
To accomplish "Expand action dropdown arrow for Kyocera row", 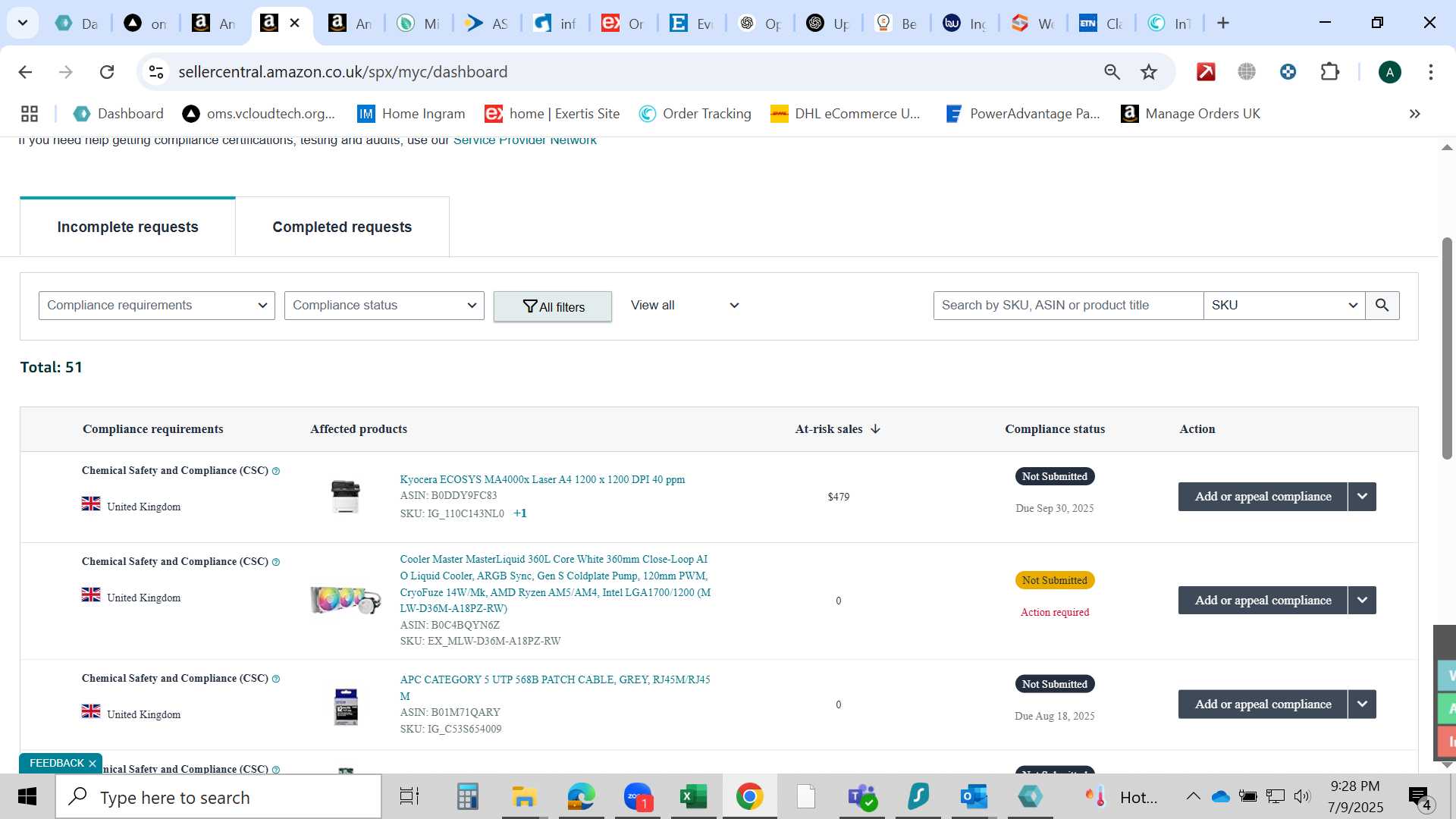I will coord(1362,497).
